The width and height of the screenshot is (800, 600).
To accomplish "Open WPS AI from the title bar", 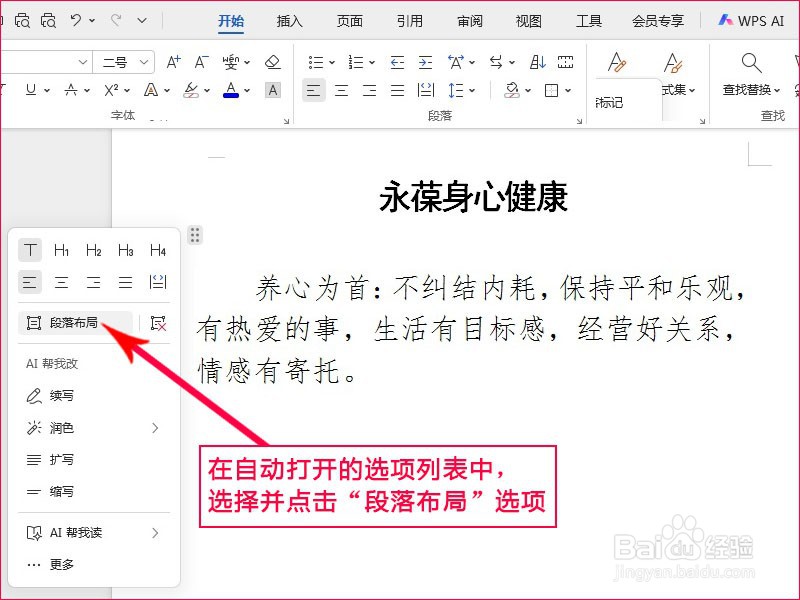I will (x=751, y=19).
